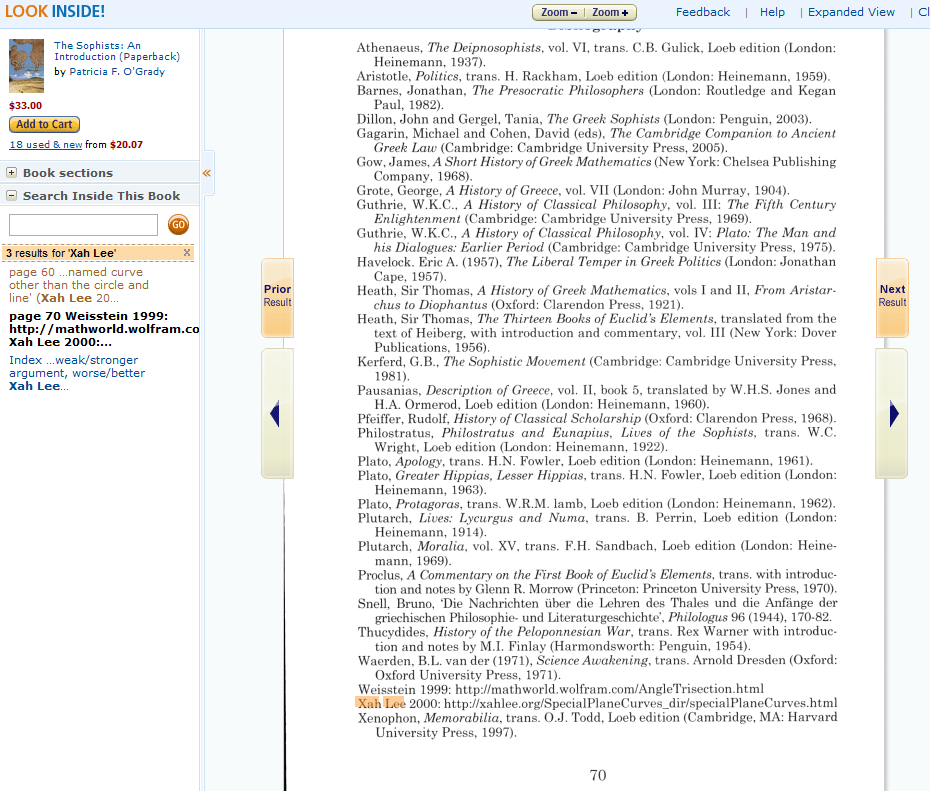The width and height of the screenshot is (930, 791).
Task: Switch to Expanded View
Action: 851,12
